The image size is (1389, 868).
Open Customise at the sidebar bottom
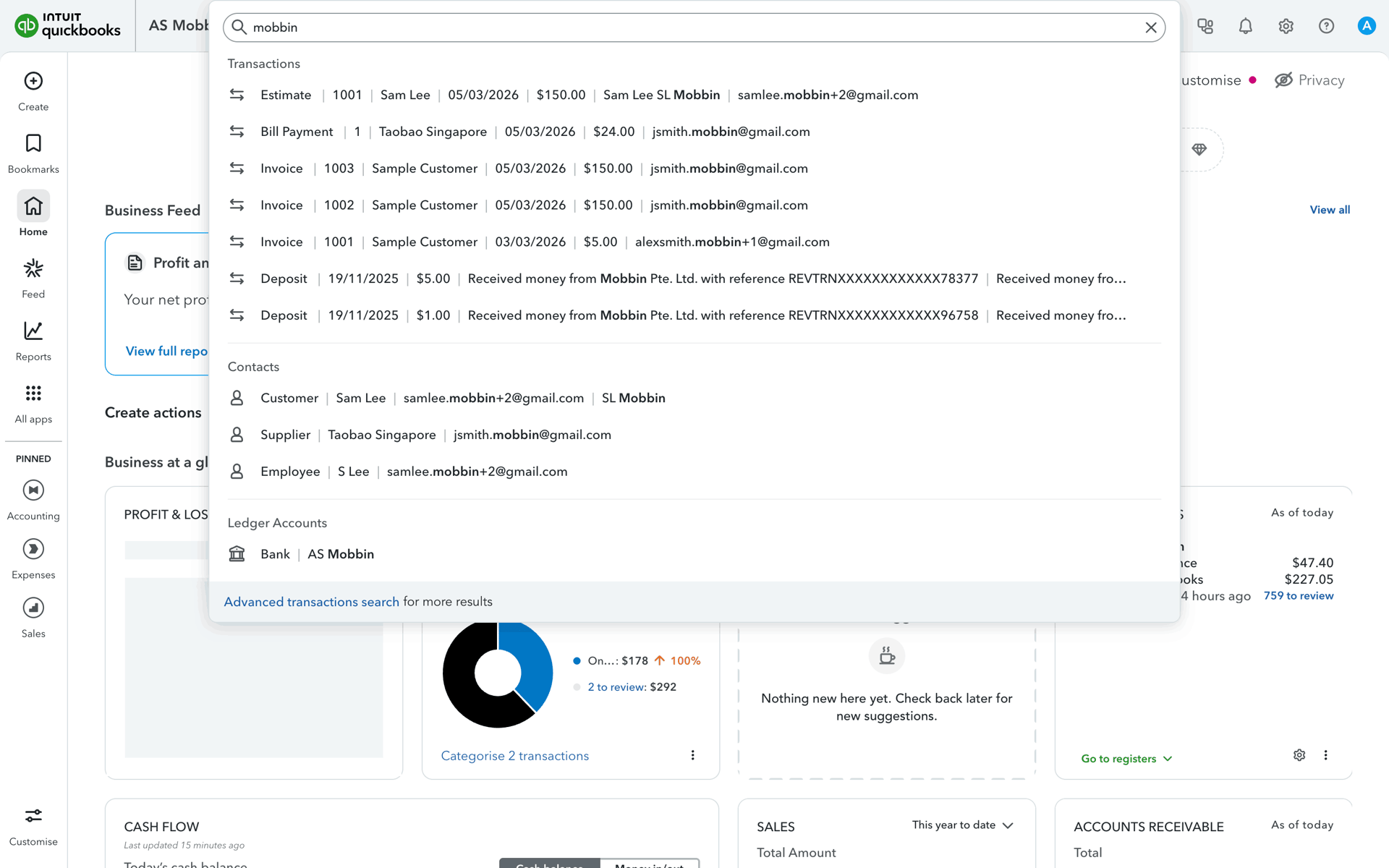(33, 826)
